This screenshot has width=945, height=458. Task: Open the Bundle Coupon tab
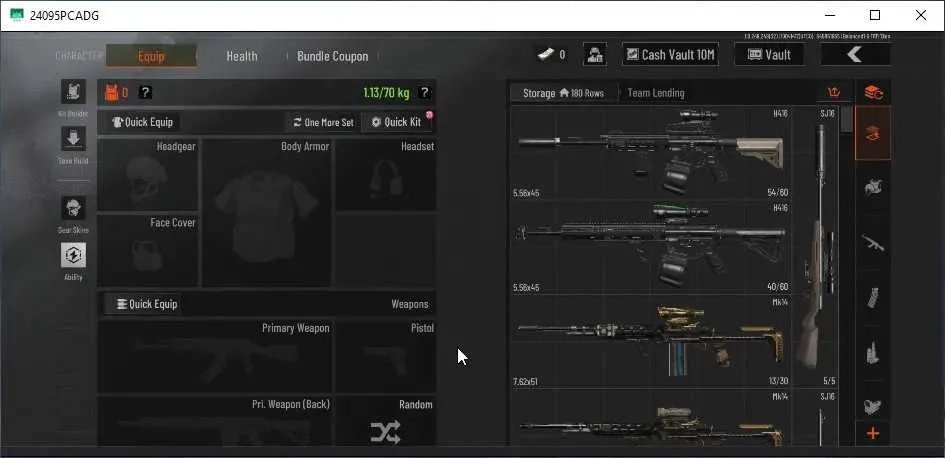[x=332, y=56]
